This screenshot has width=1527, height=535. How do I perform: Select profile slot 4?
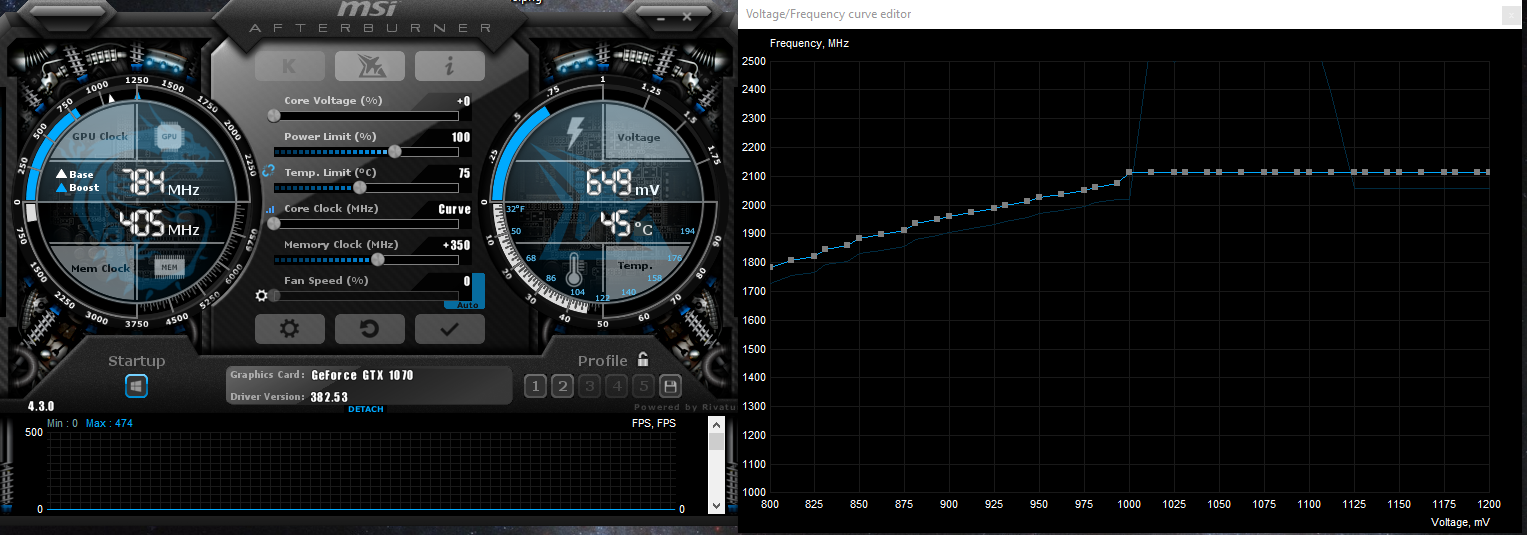(616, 386)
